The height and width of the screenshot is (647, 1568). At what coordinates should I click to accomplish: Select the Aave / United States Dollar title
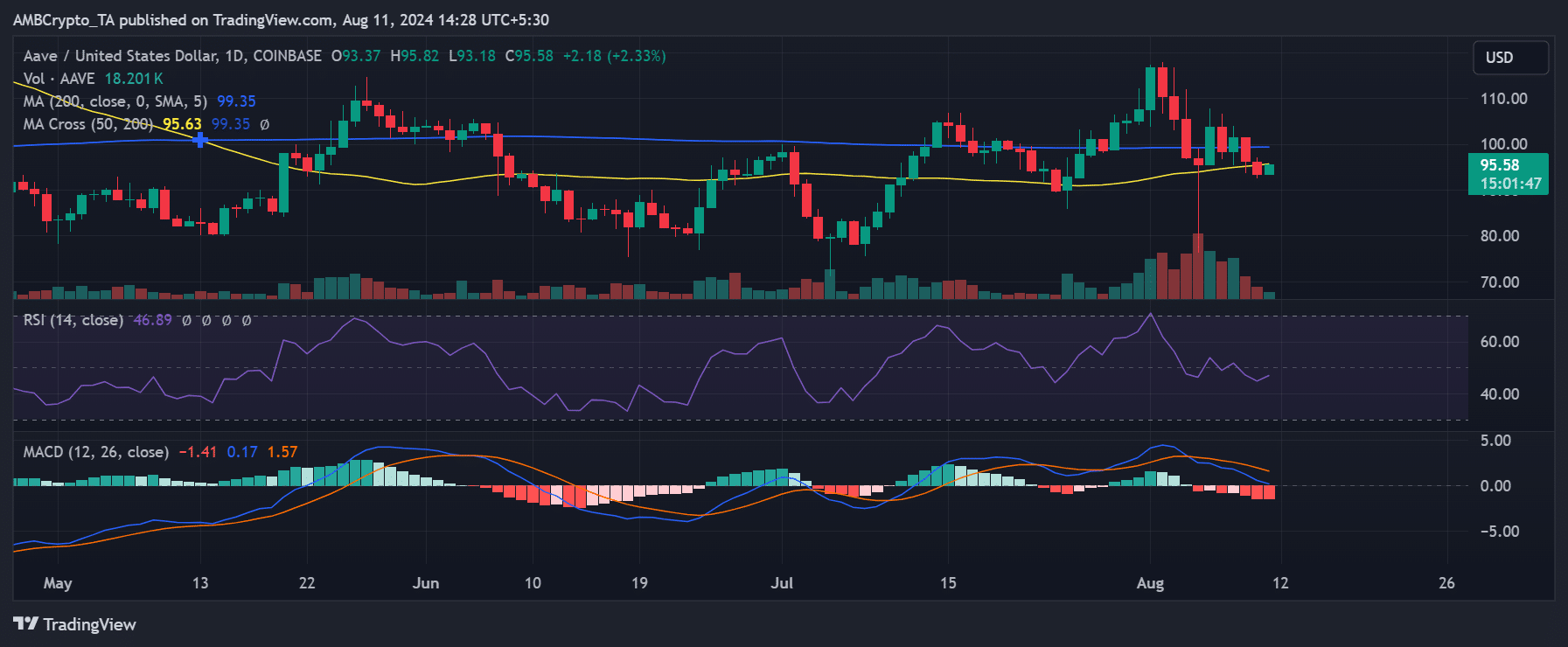[x=121, y=56]
